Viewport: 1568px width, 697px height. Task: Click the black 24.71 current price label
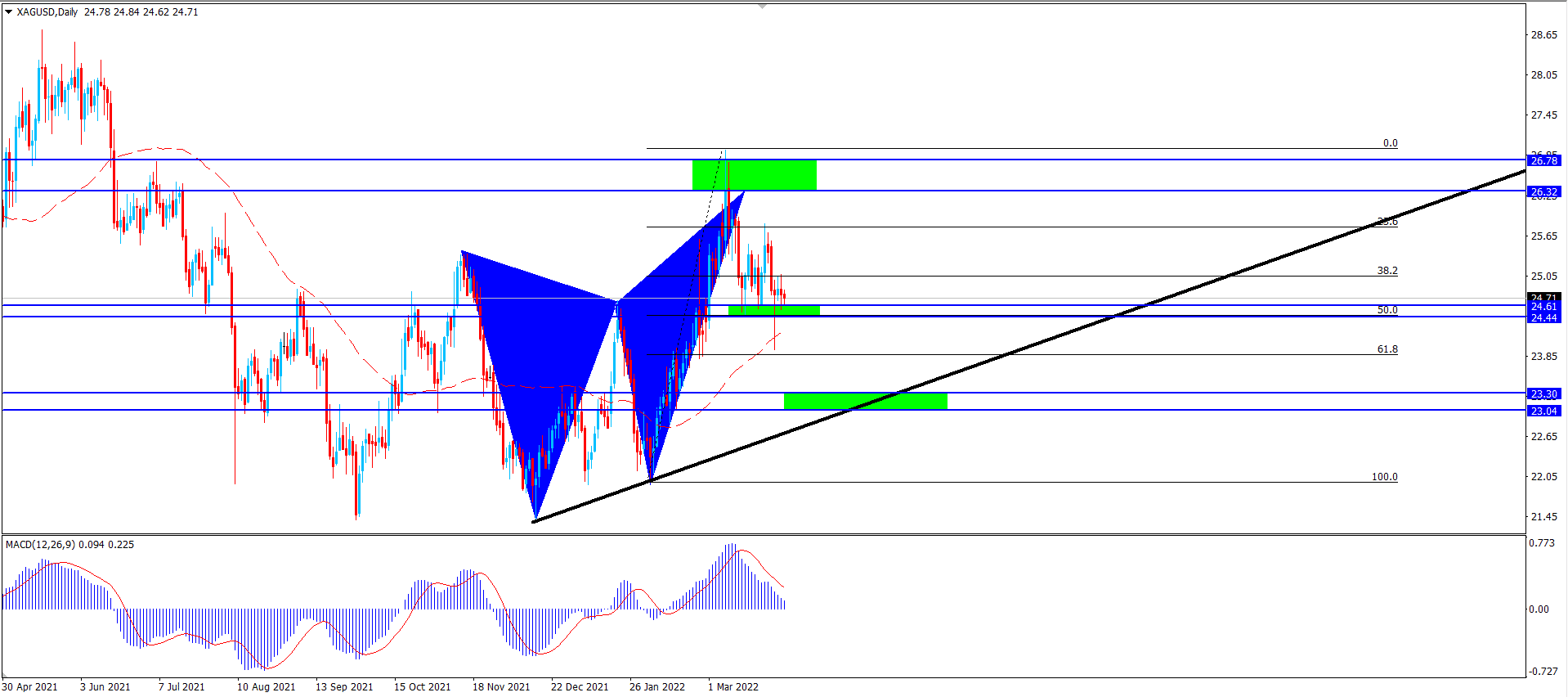pyautogui.click(x=1543, y=297)
